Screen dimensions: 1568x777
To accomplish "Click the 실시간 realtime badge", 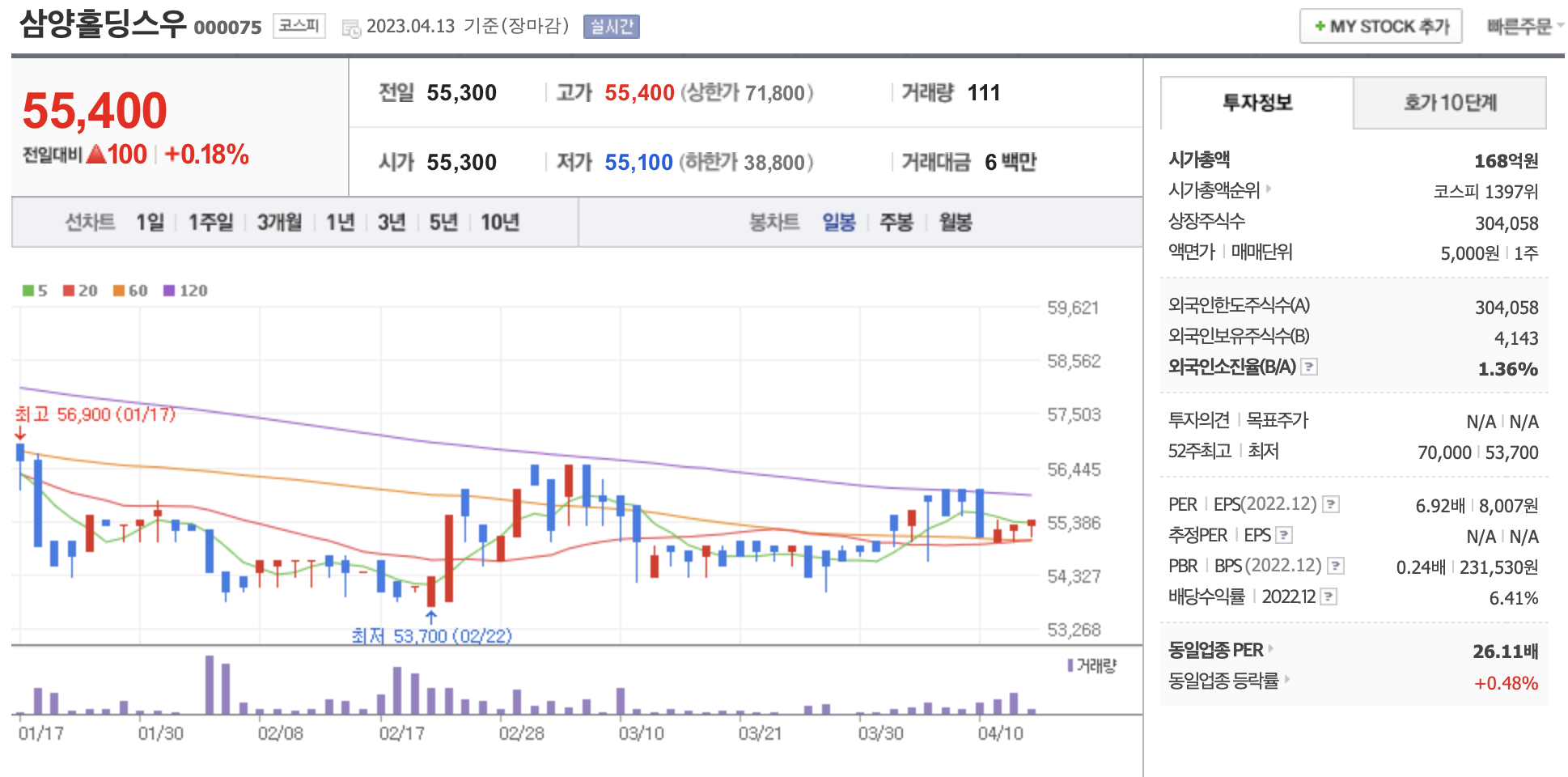I will click(x=611, y=27).
